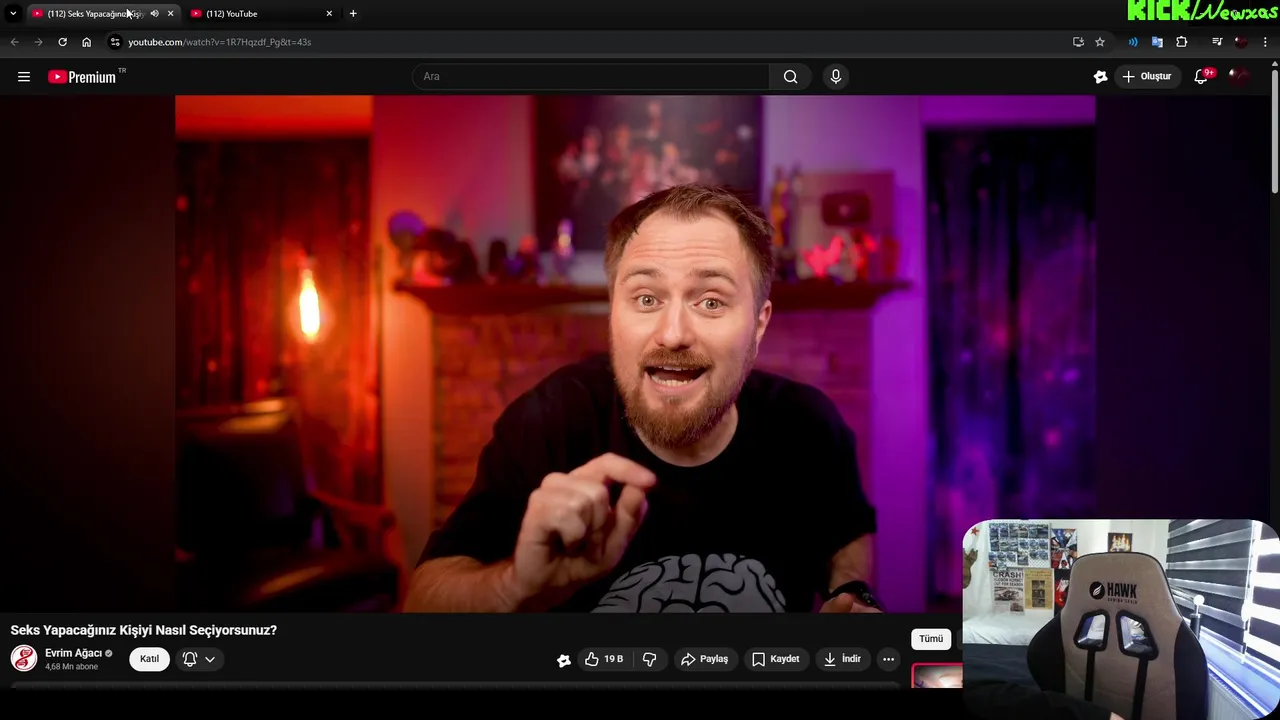
Task: Mute the tab via speaker icon
Action: [154, 13]
